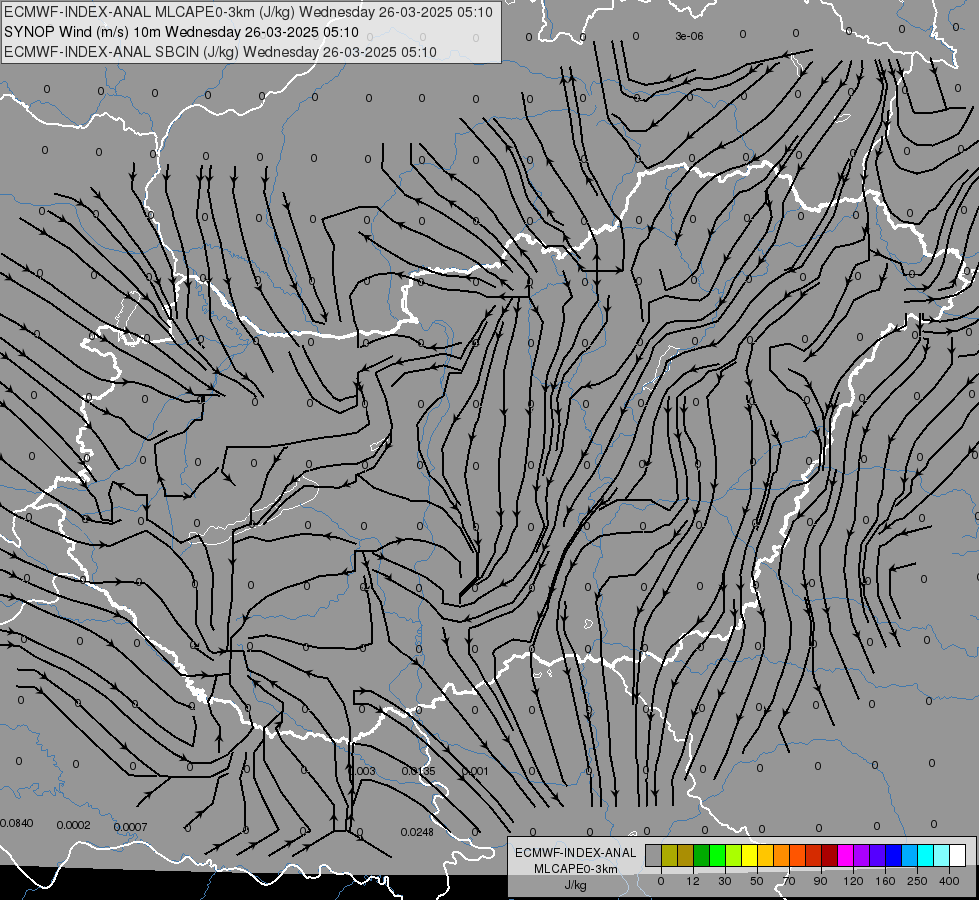Click the 'J/kg' unit label in the legend
The image size is (979, 900).
pos(575,885)
